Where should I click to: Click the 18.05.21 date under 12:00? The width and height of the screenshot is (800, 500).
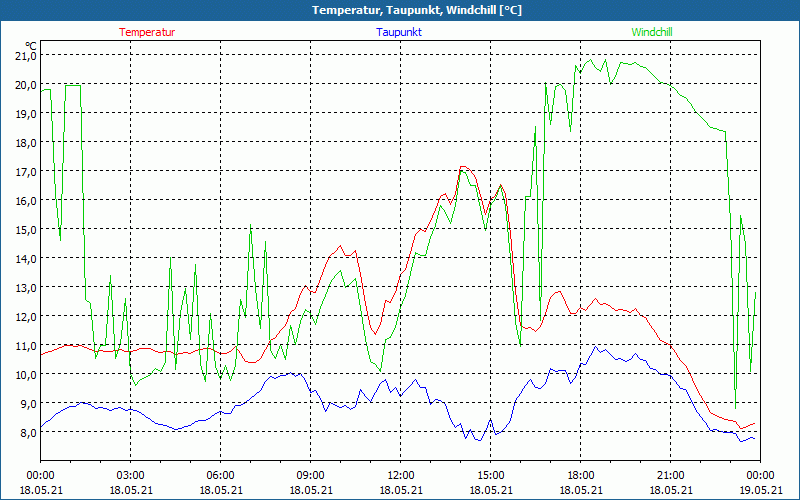(x=401, y=490)
